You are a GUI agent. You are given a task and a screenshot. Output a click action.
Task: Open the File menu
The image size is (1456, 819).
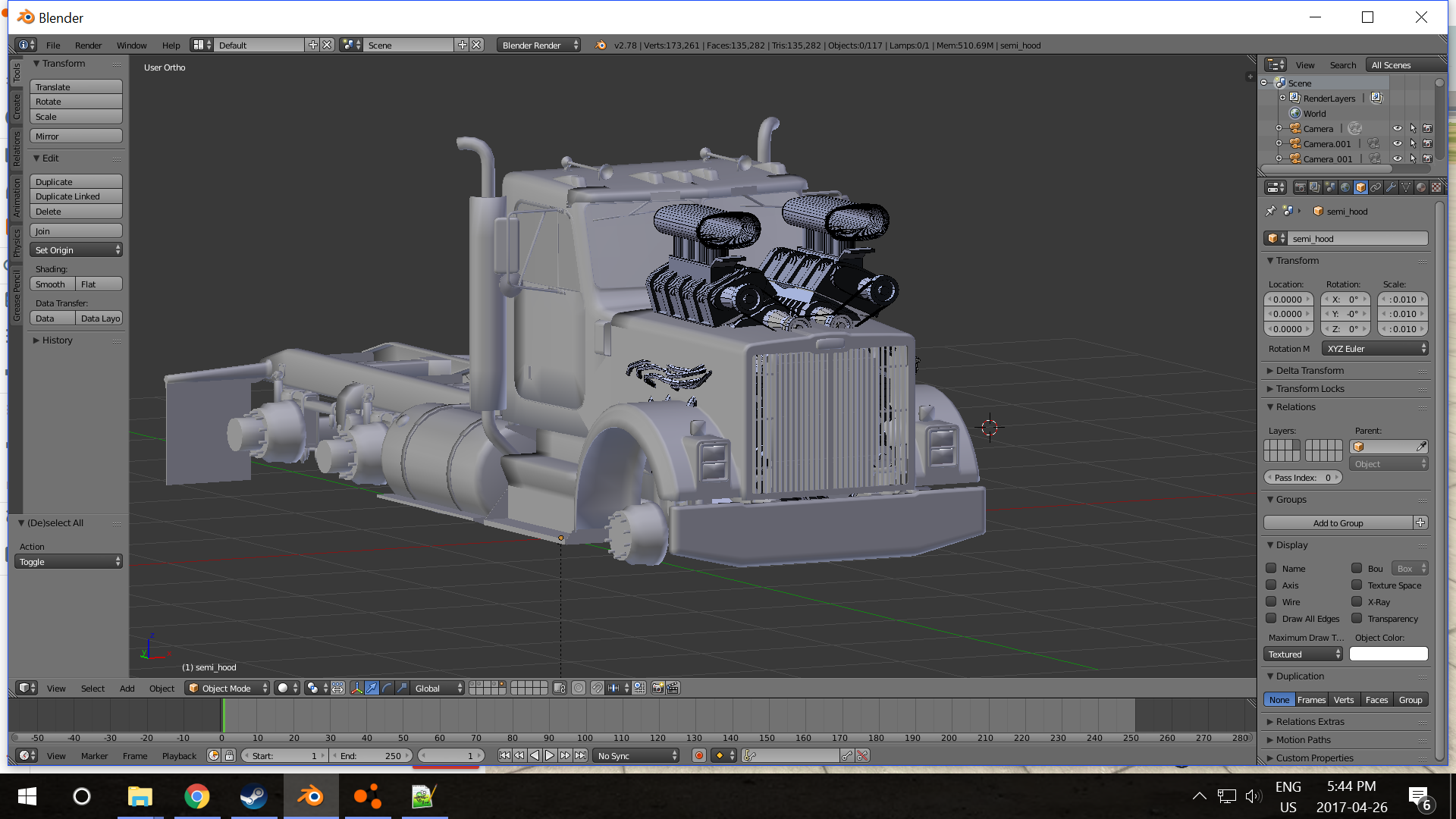pyautogui.click(x=53, y=45)
